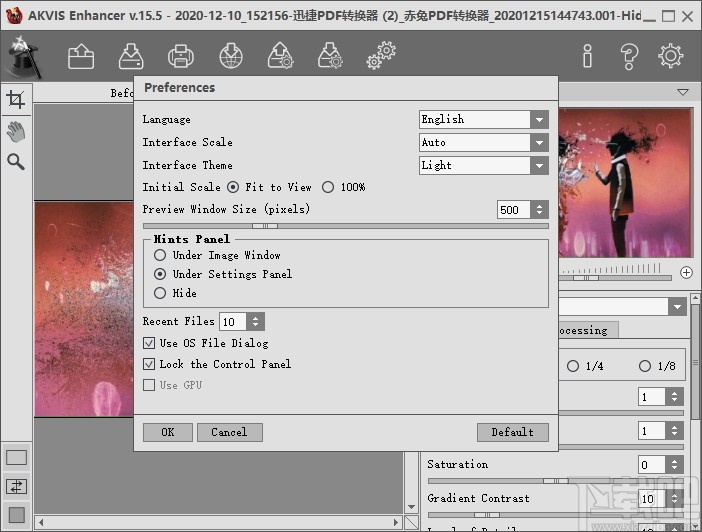Switch to the Post Processing tab

click(589, 330)
